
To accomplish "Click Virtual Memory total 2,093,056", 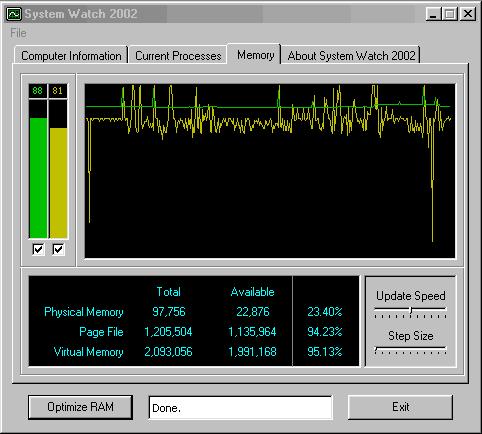I will pyautogui.click(x=168, y=352).
